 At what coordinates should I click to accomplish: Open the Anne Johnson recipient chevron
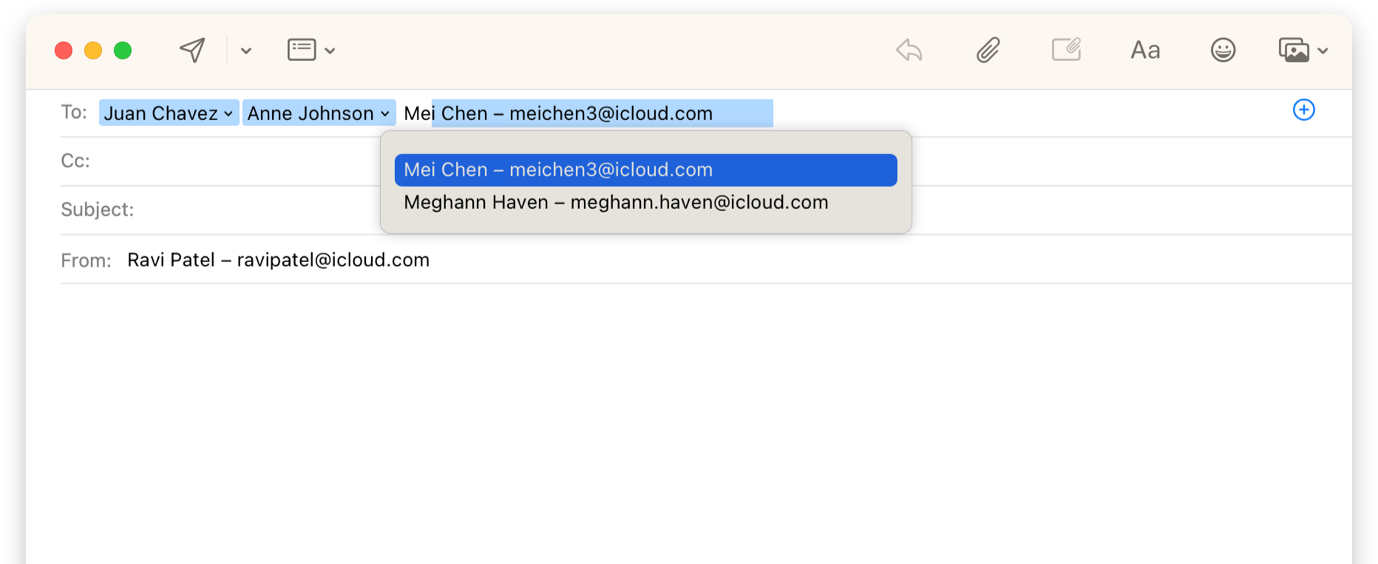point(385,114)
